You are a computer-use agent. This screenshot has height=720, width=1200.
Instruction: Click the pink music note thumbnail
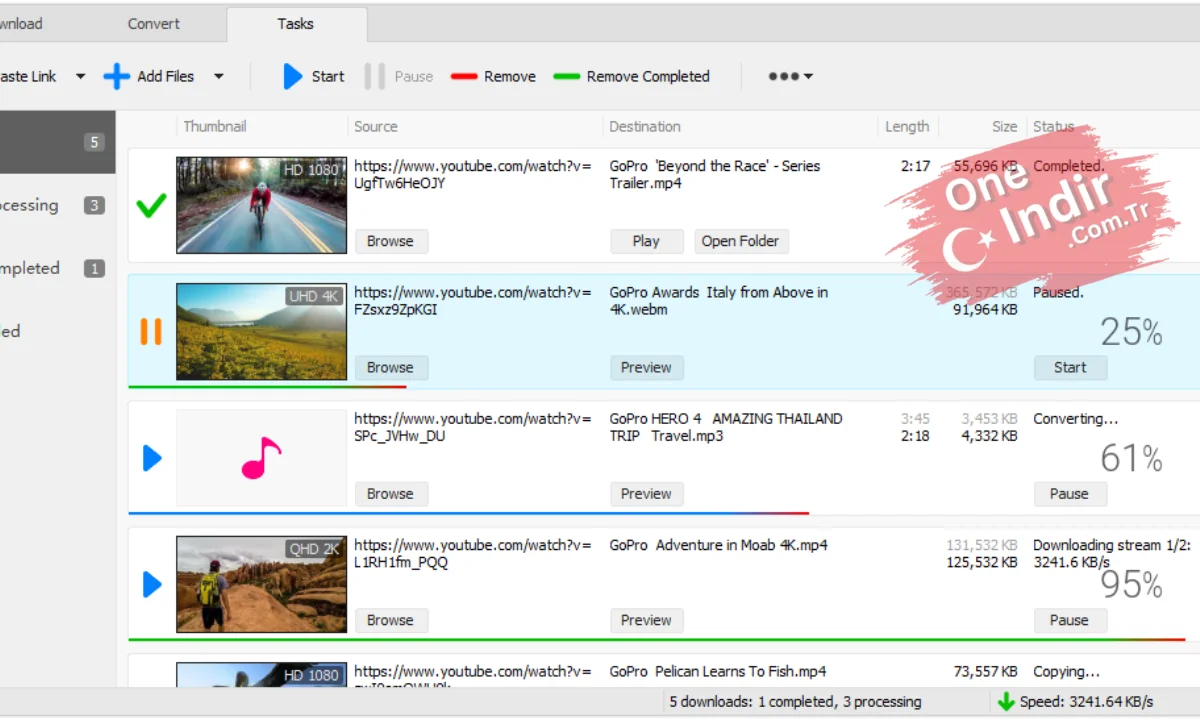[262, 458]
